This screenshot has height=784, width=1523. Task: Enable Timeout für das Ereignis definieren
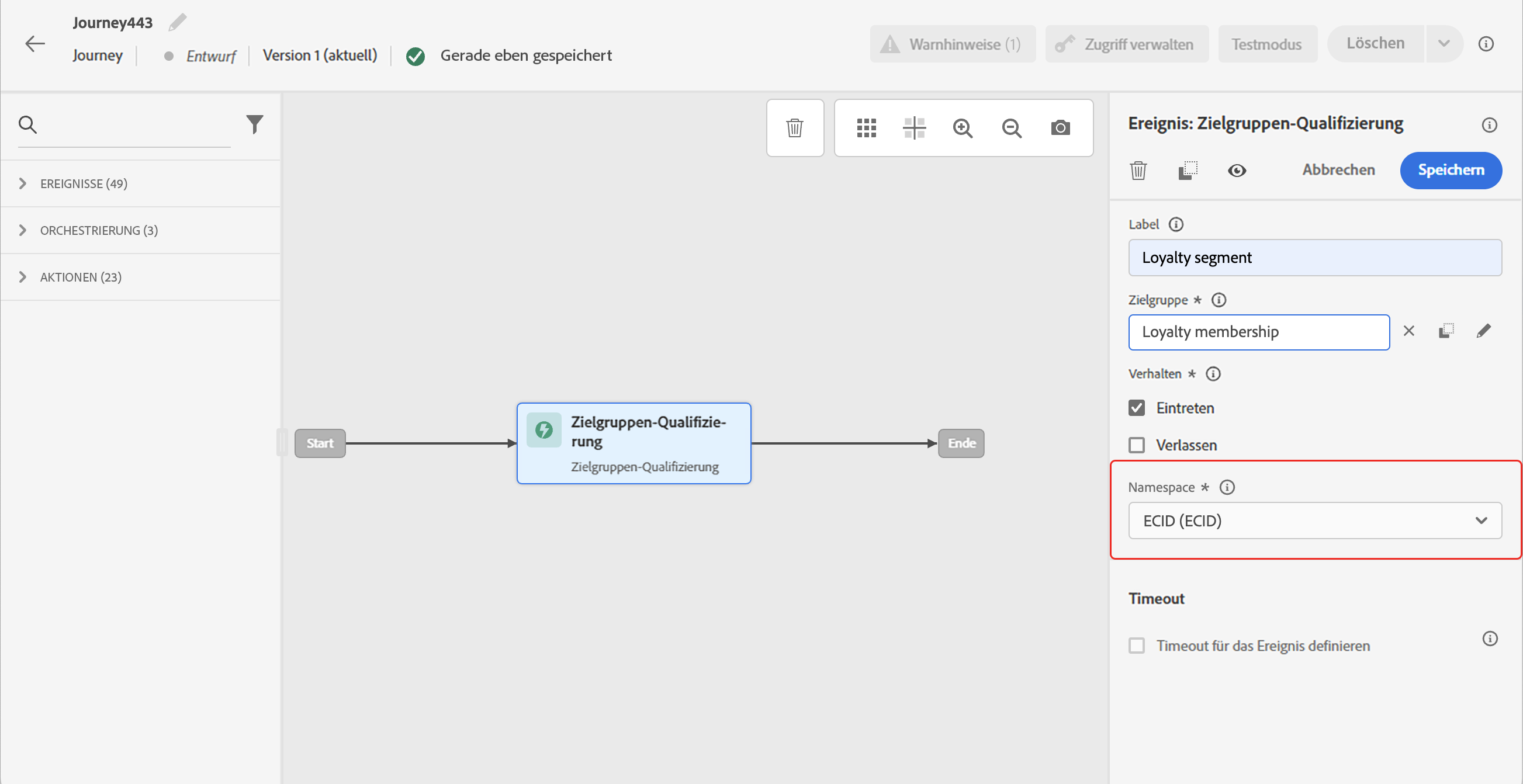coord(1136,645)
